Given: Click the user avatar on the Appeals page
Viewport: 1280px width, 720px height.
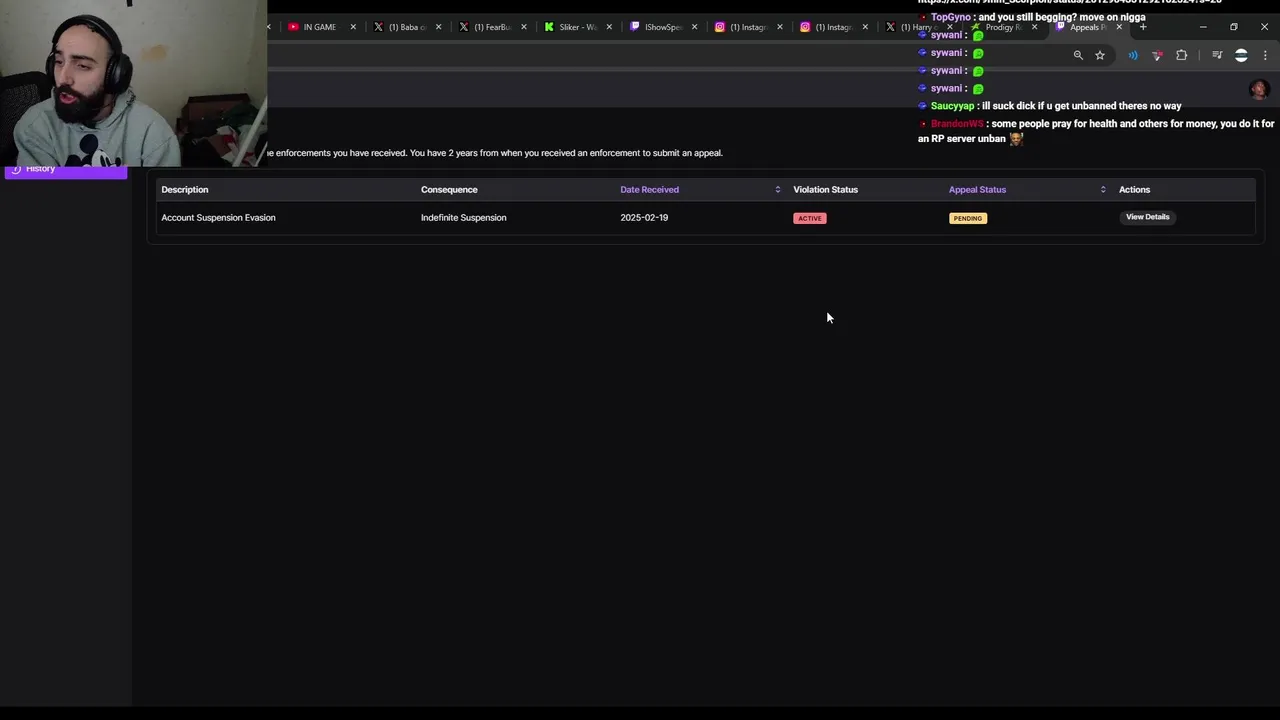Looking at the screenshot, I should 1259,89.
